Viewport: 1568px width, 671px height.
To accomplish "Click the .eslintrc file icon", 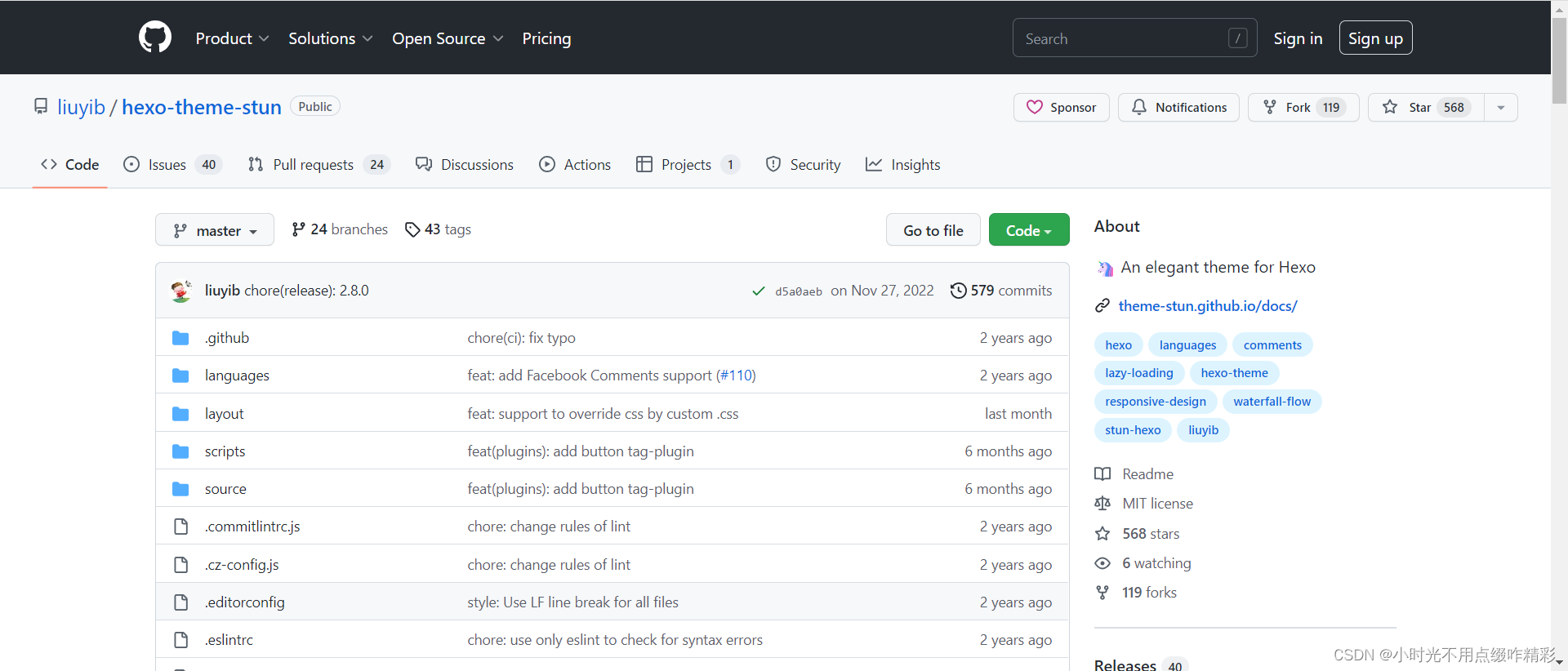I will click(181, 640).
